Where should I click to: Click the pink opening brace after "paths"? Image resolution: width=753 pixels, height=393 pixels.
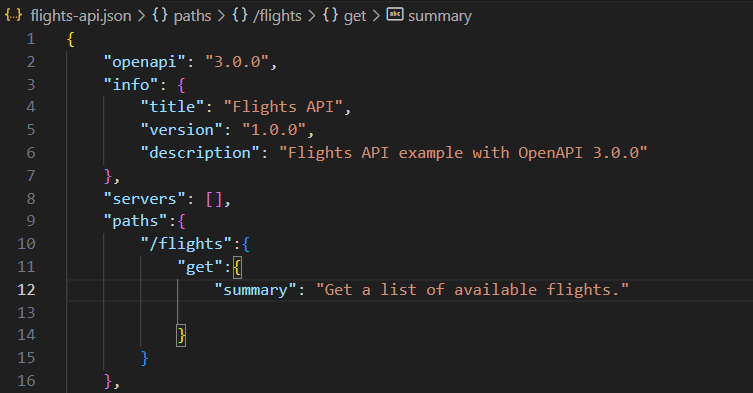(181, 222)
